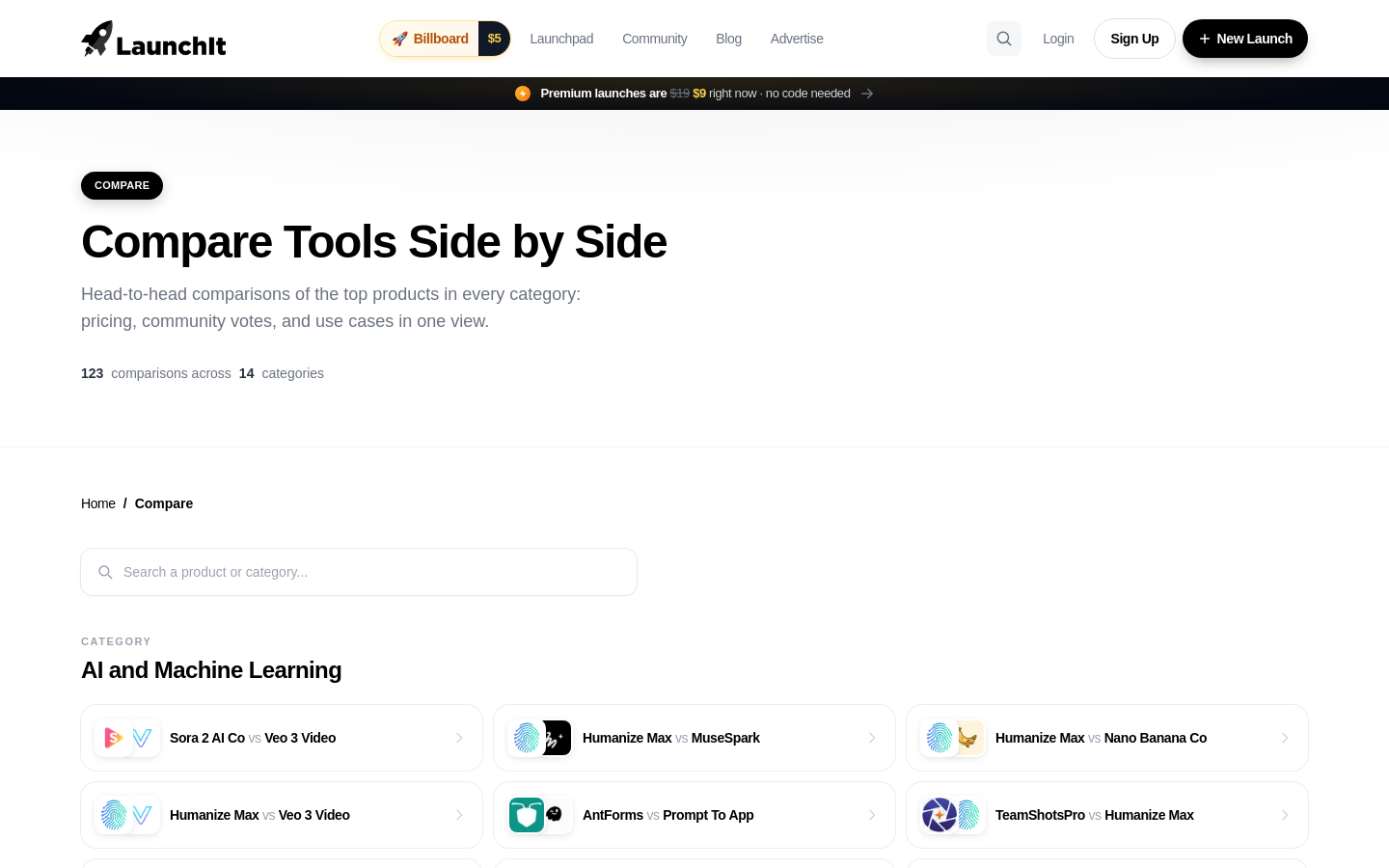Open the search magnifier icon in header

[x=1004, y=39]
